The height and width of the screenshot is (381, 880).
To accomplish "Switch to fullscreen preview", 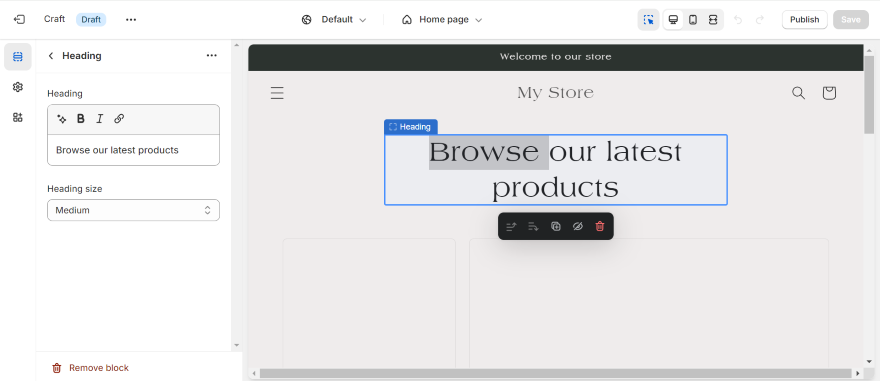I will coord(713,20).
